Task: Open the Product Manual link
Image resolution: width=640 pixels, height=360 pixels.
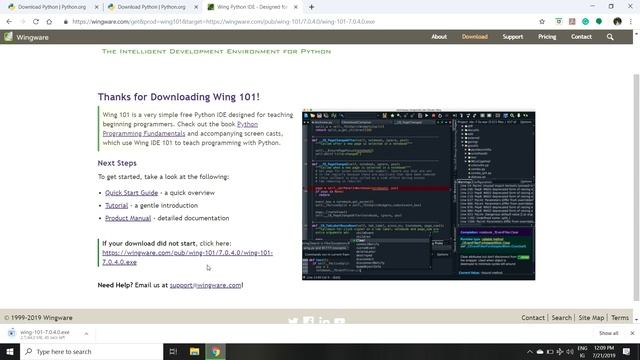Action: tap(128, 218)
